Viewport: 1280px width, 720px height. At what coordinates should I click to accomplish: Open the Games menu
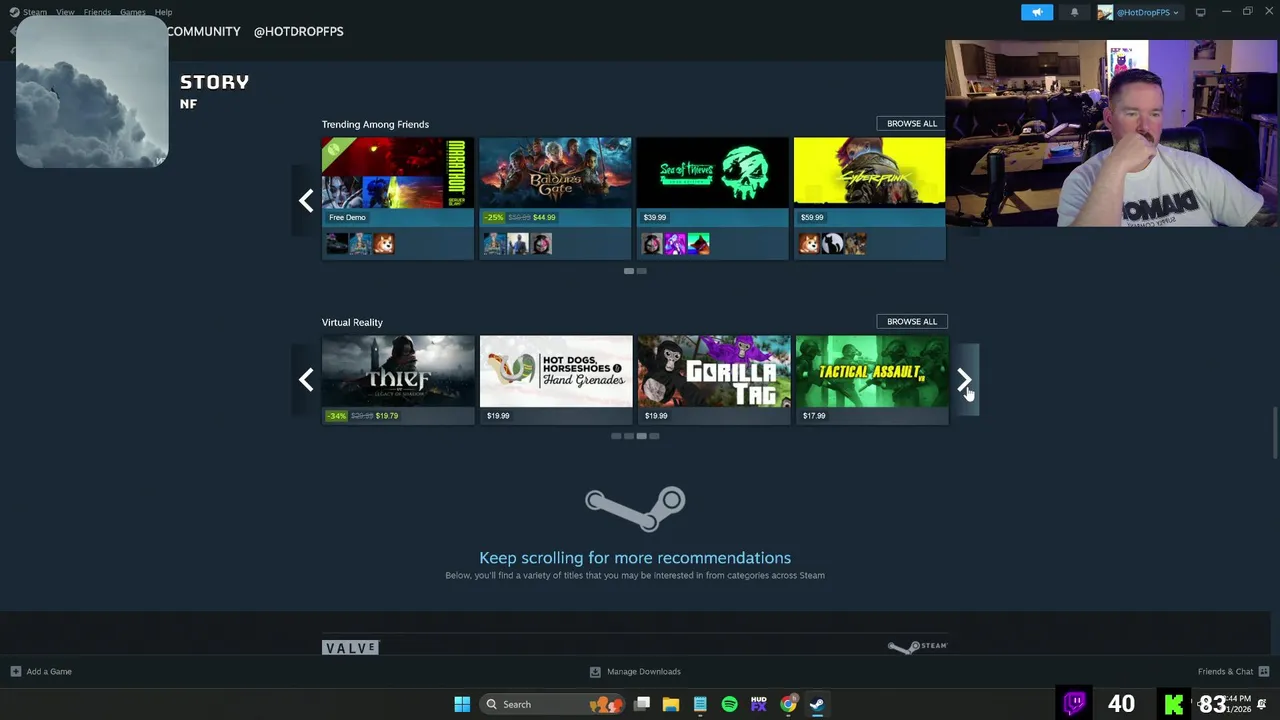point(132,12)
